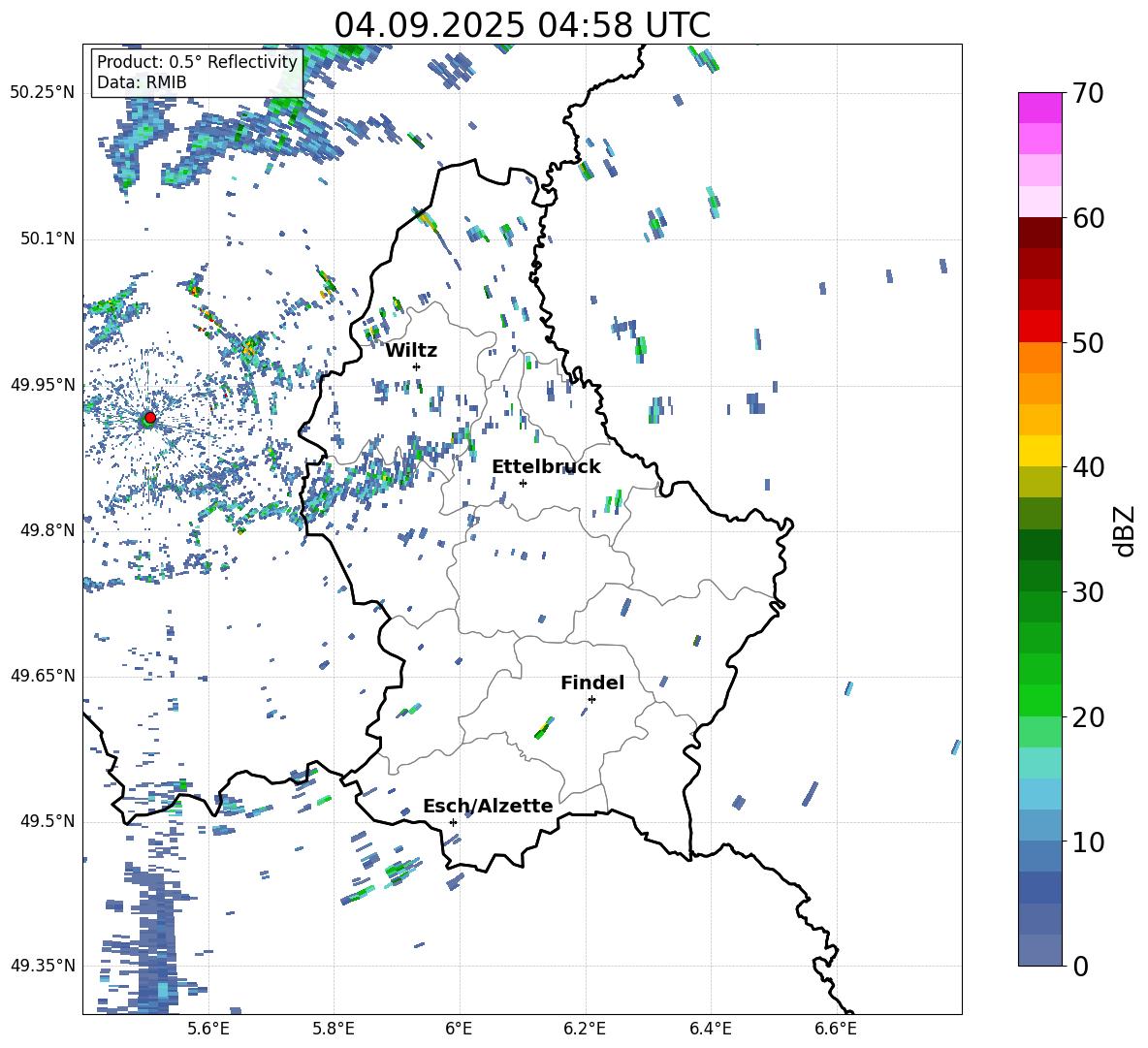Image resolution: width=1148 pixels, height=1048 pixels.
Task: Click the 40 tick label on colorbar
Action: pos(1087,467)
